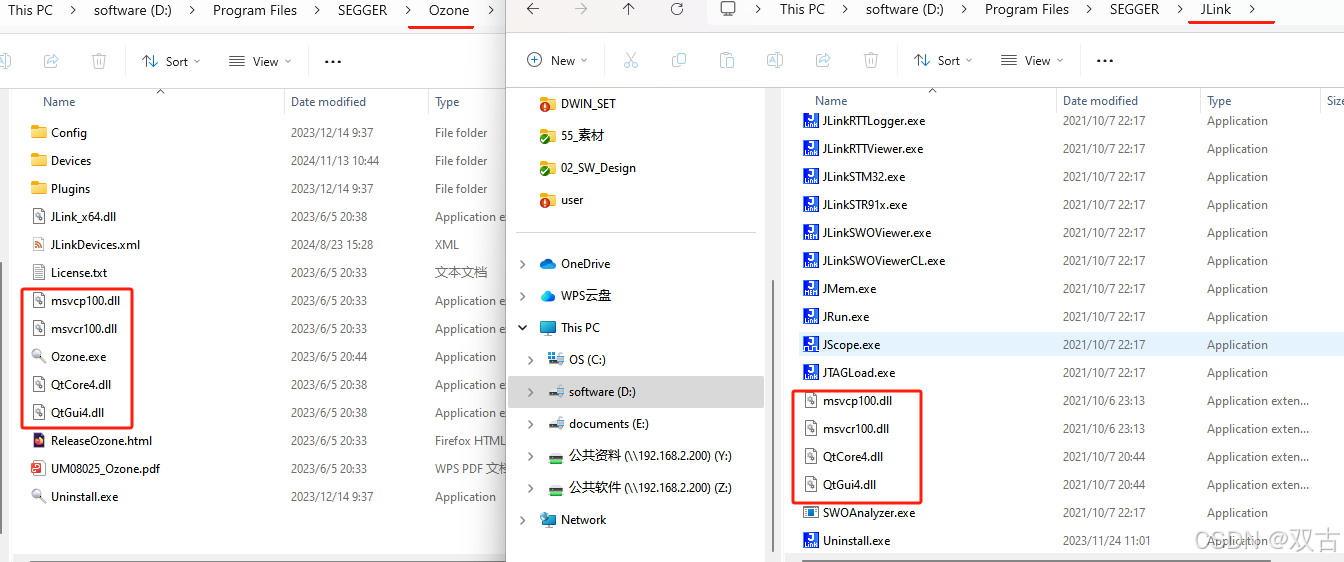This screenshot has height=562, width=1344.
Task: Open the View dropdown in Ozone window
Action: click(259, 61)
